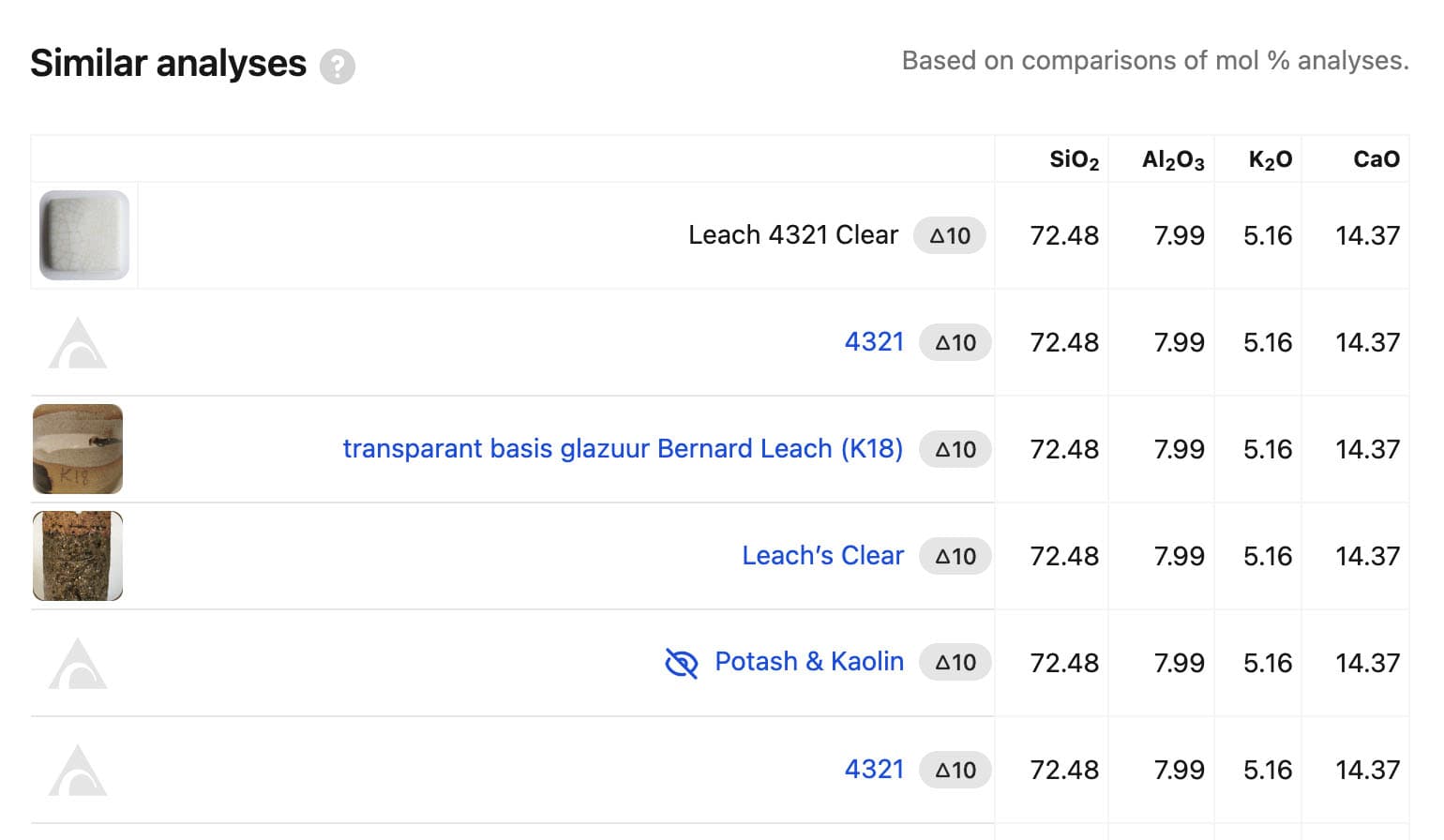Open the thumbnail image for Leach's Clear
The width and height of the screenshot is (1444, 840).
[78, 556]
